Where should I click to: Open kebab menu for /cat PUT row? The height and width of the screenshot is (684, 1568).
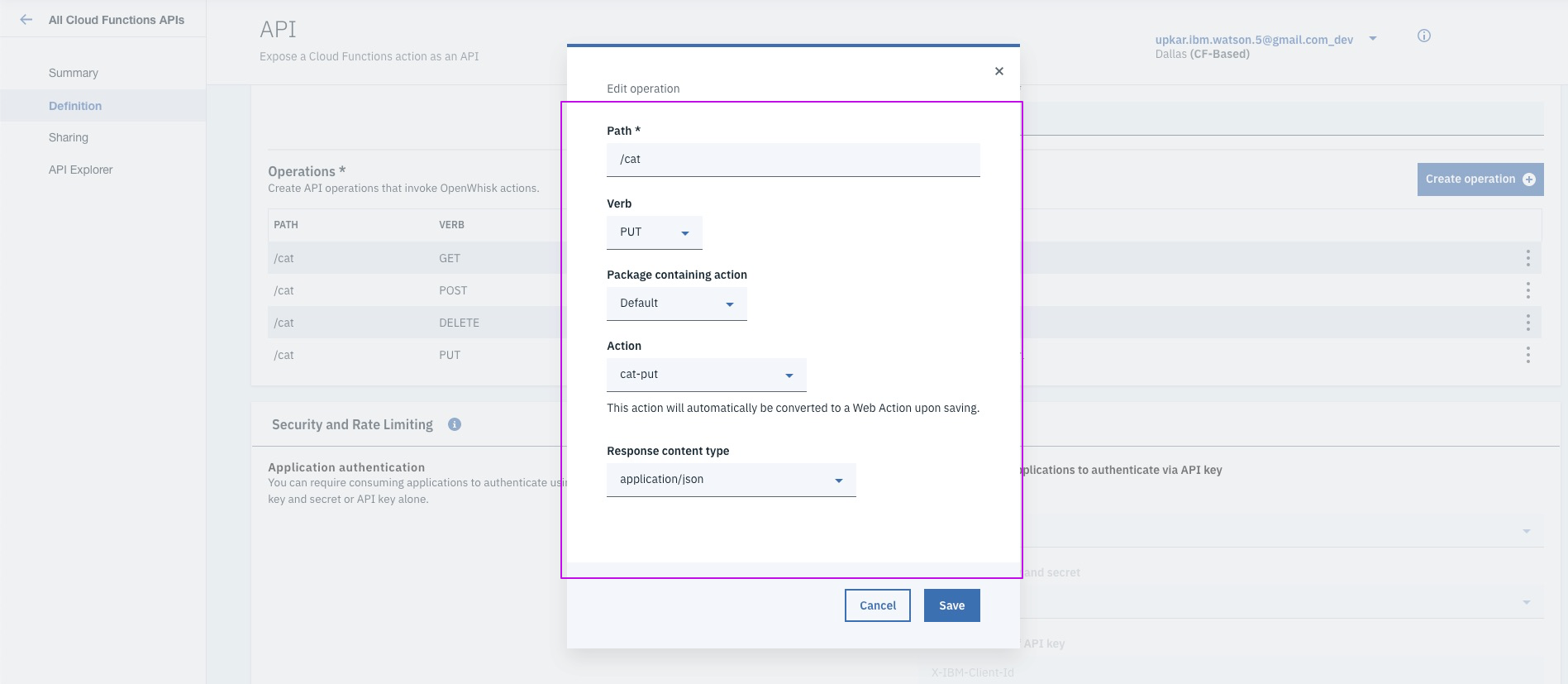pos(1528,355)
